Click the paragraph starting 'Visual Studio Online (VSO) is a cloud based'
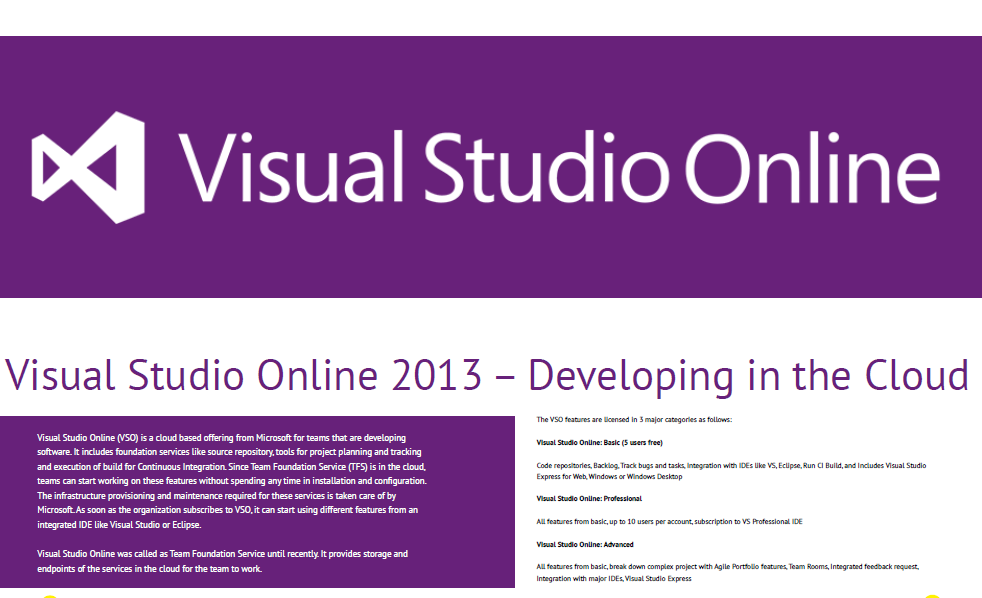 pos(232,481)
